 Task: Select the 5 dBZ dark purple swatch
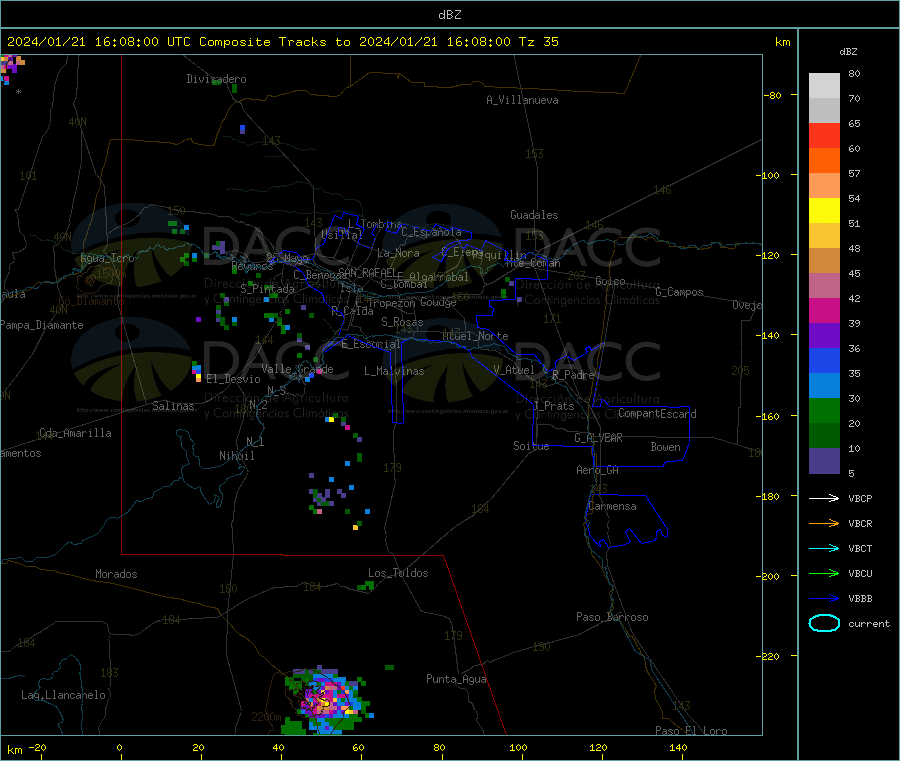824,461
